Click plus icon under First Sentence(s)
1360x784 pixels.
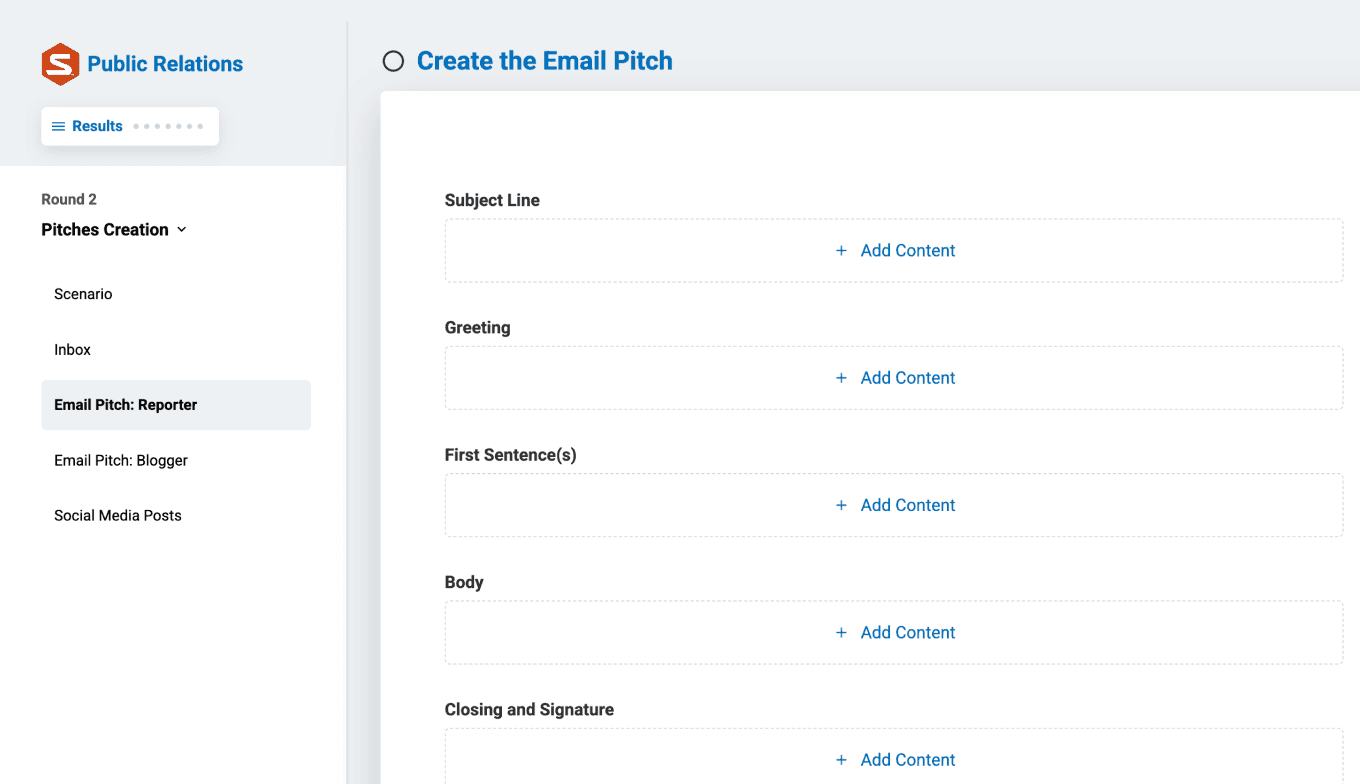(x=841, y=505)
